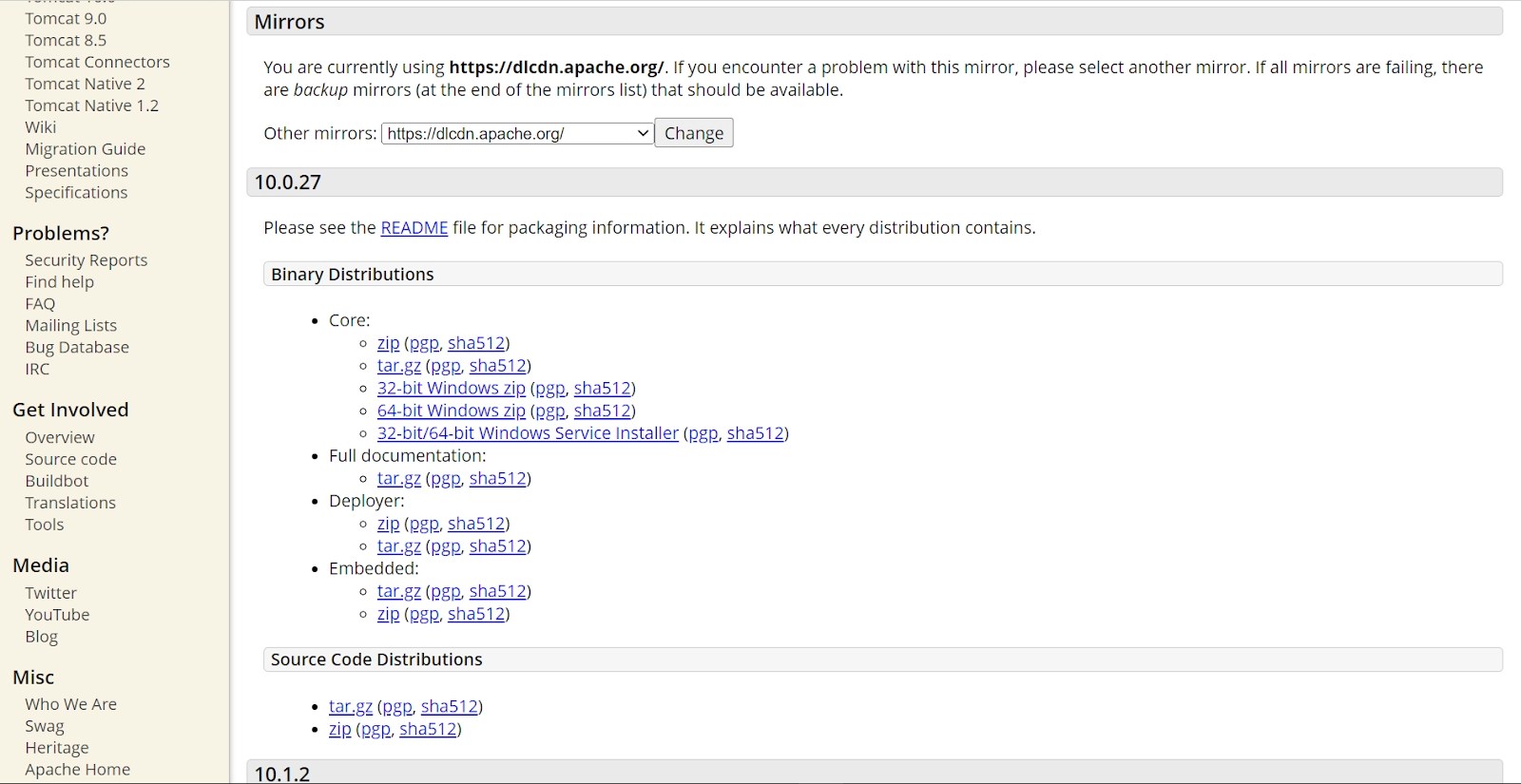Image resolution: width=1521 pixels, height=784 pixels.
Task: Open the Swag link
Action: [44, 727]
